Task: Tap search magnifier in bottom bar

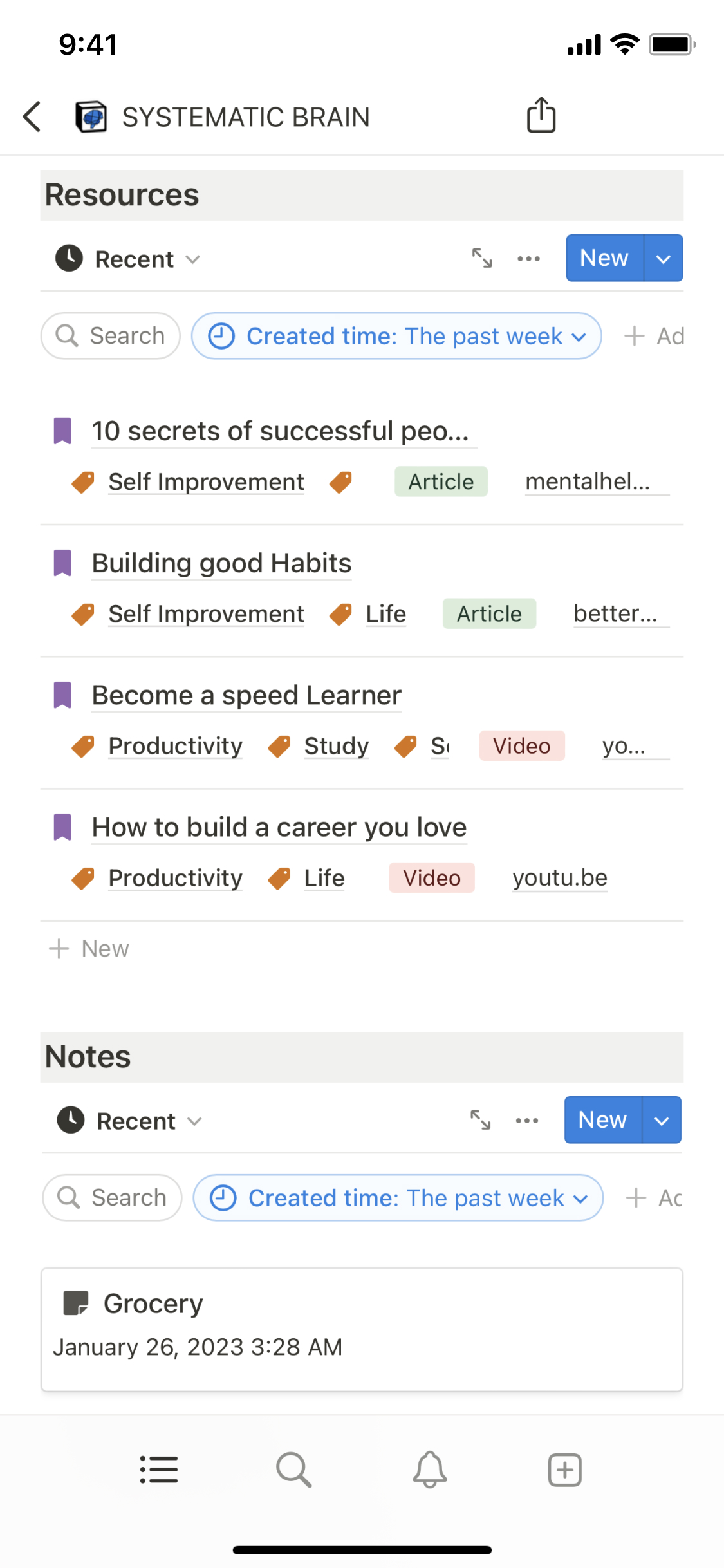Action: point(294,1470)
